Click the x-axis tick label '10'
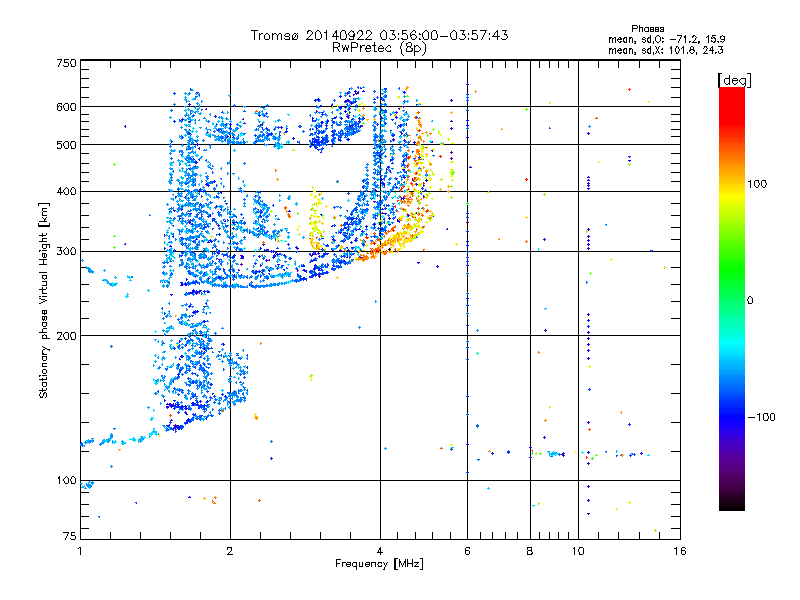The height and width of the screenshot is (600, 800). click(x=578, y=551)
